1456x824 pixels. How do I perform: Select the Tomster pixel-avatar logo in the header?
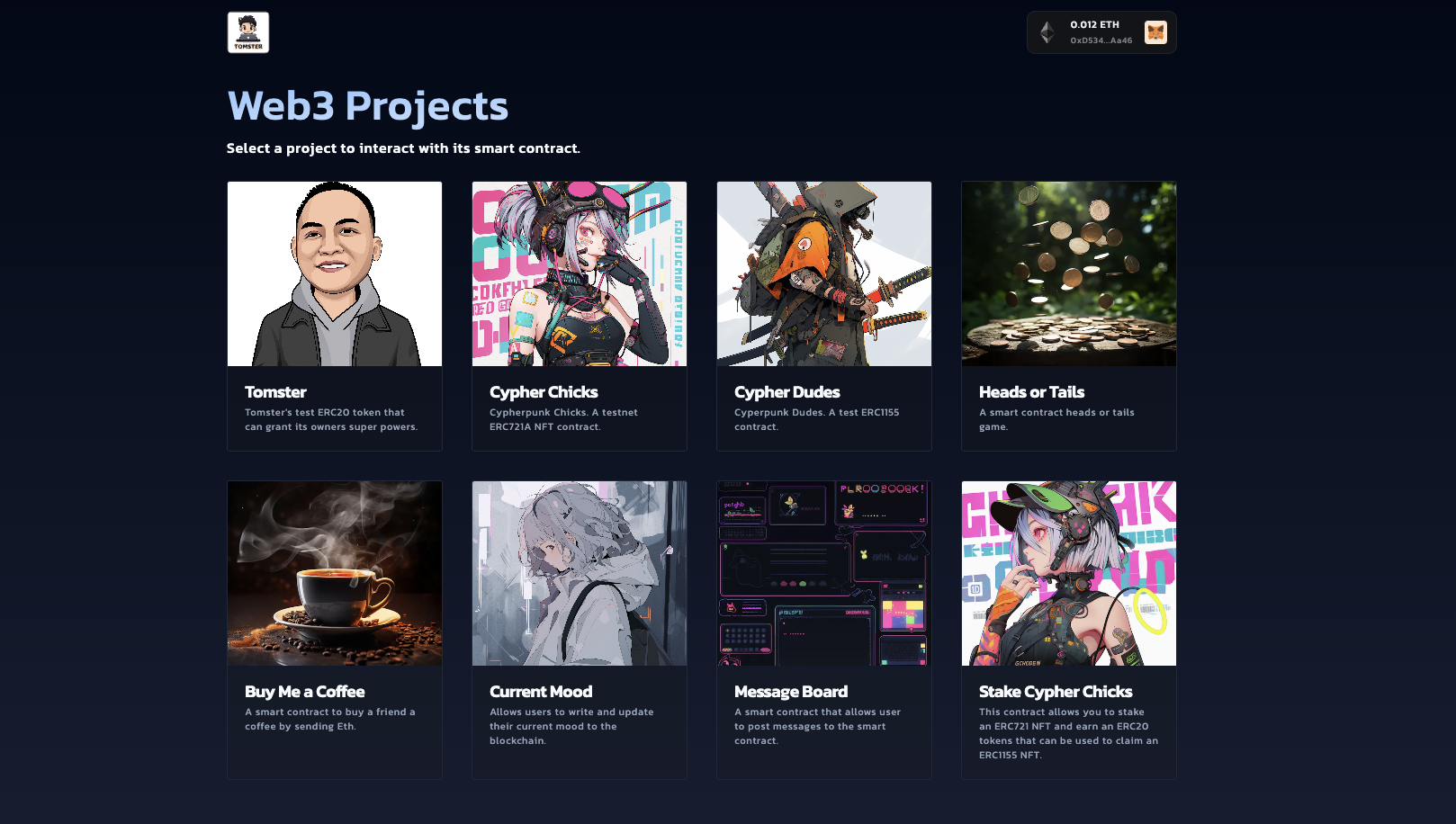point(247,31)
